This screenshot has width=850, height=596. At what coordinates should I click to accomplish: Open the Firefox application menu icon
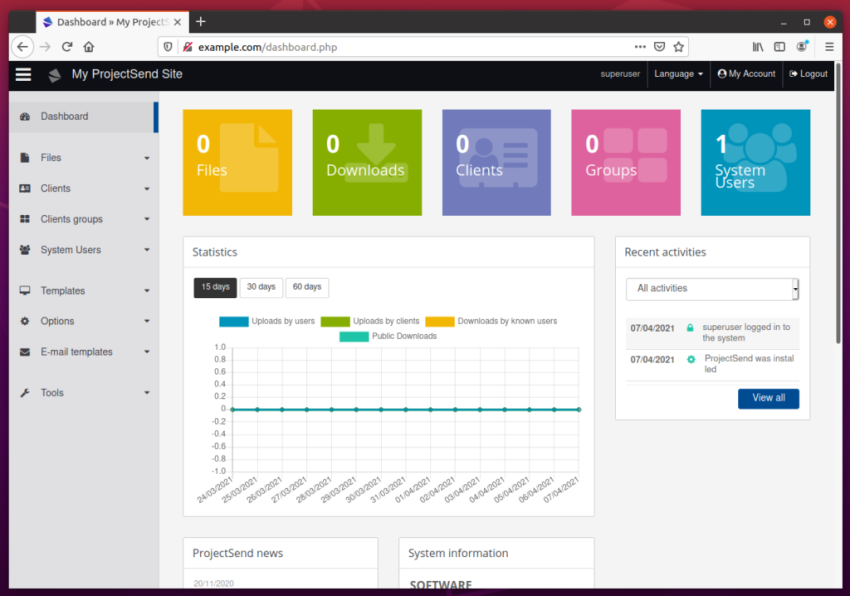(829, 47)
